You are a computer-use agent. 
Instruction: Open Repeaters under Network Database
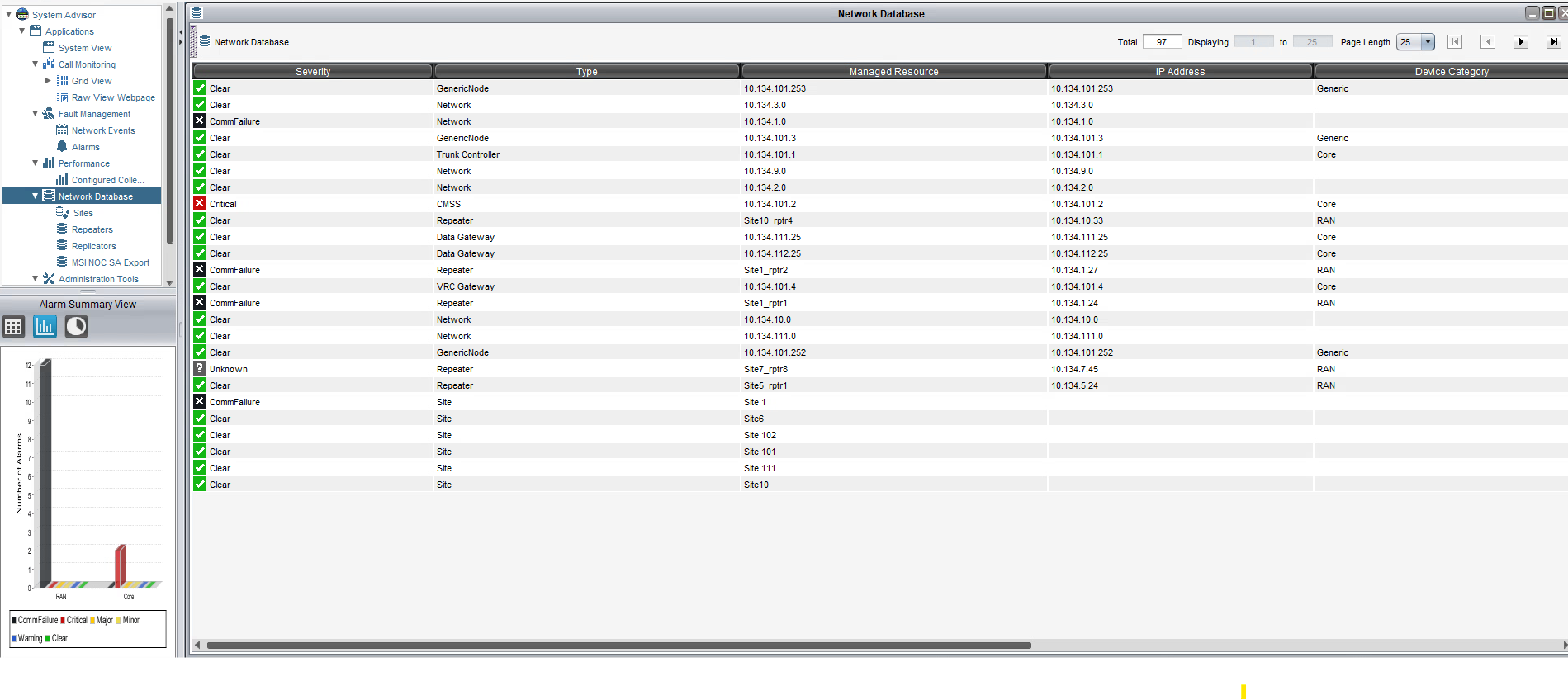tap(92, 229)
